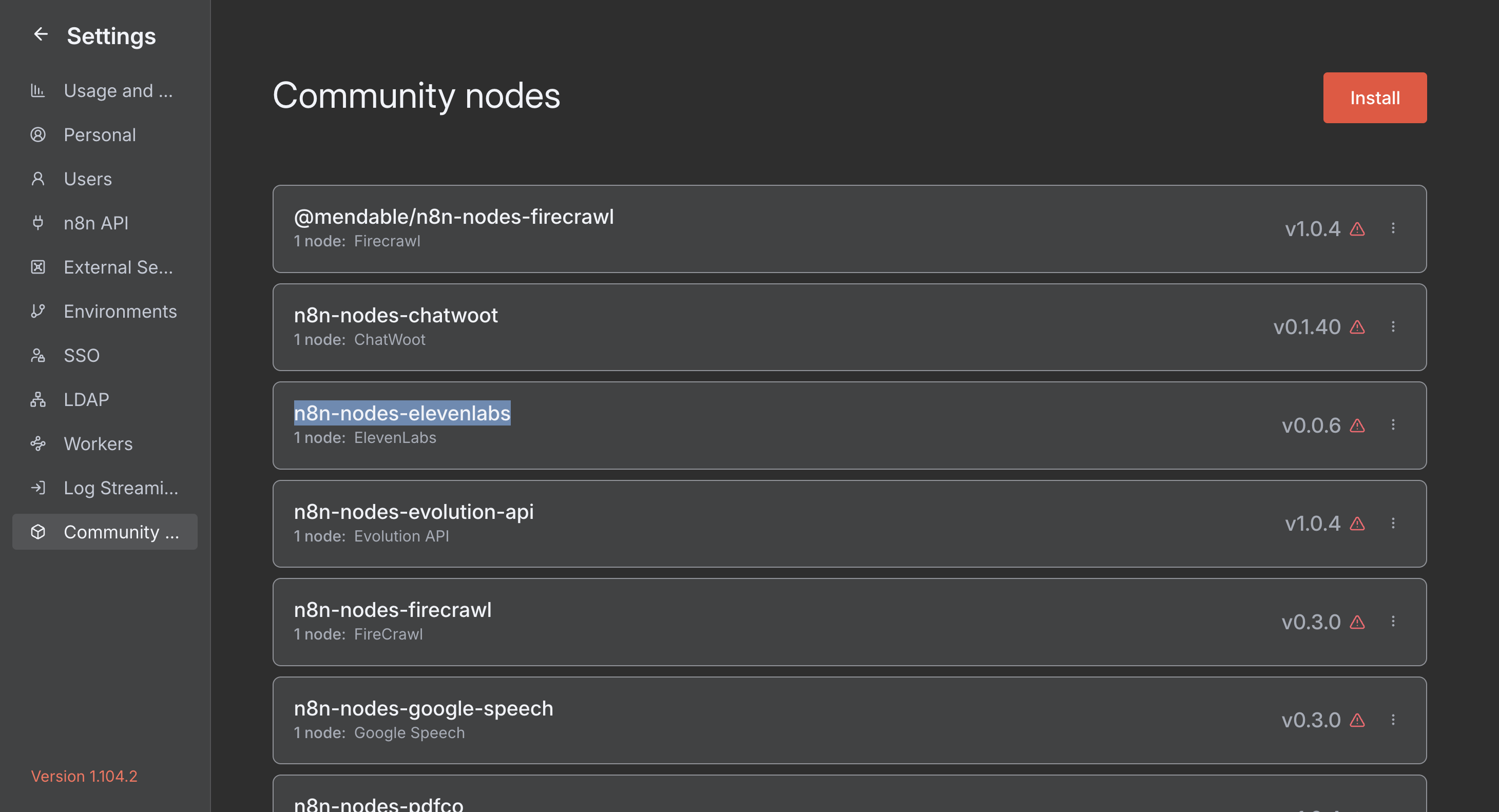
Task: Click the back arrow beside Settings
Action: coord(40,35)
